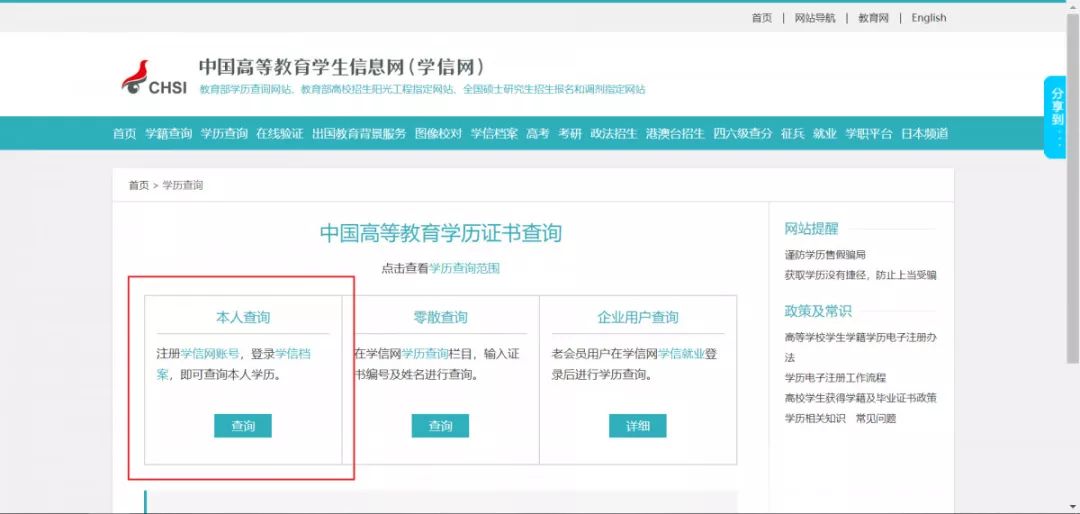1080x514 pixels.
Task: Open 出国教育背景服务 navigation item
Action: pyautogui.click(x=359, y=134)
